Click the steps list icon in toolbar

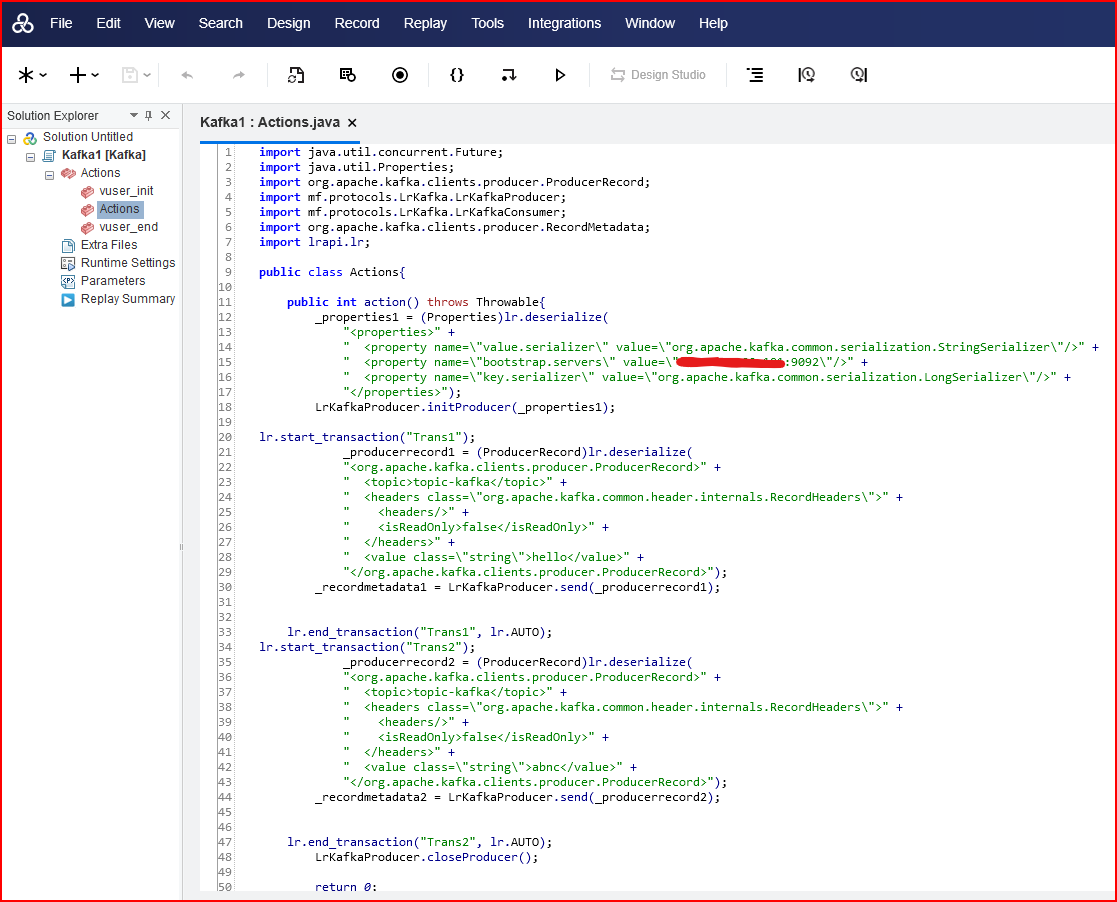pyautogui.click(x=755, y=75)
